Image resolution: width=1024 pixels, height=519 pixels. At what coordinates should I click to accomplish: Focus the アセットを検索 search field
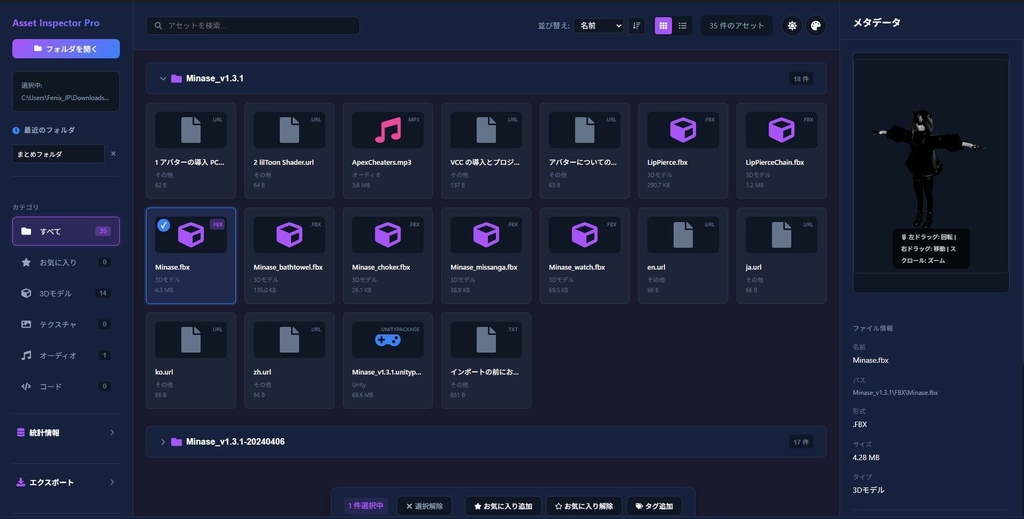coord(253,25)
